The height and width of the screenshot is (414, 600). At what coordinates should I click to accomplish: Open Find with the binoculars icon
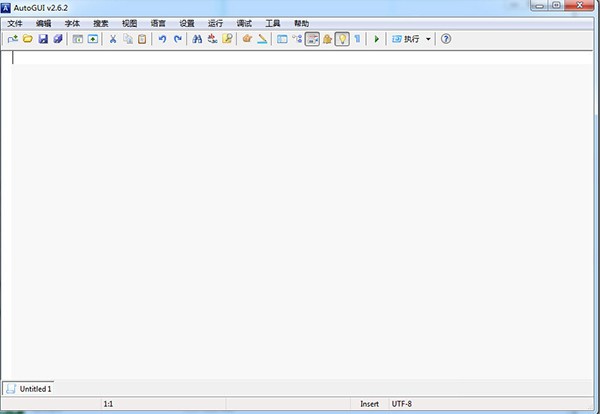click(197, 39)
